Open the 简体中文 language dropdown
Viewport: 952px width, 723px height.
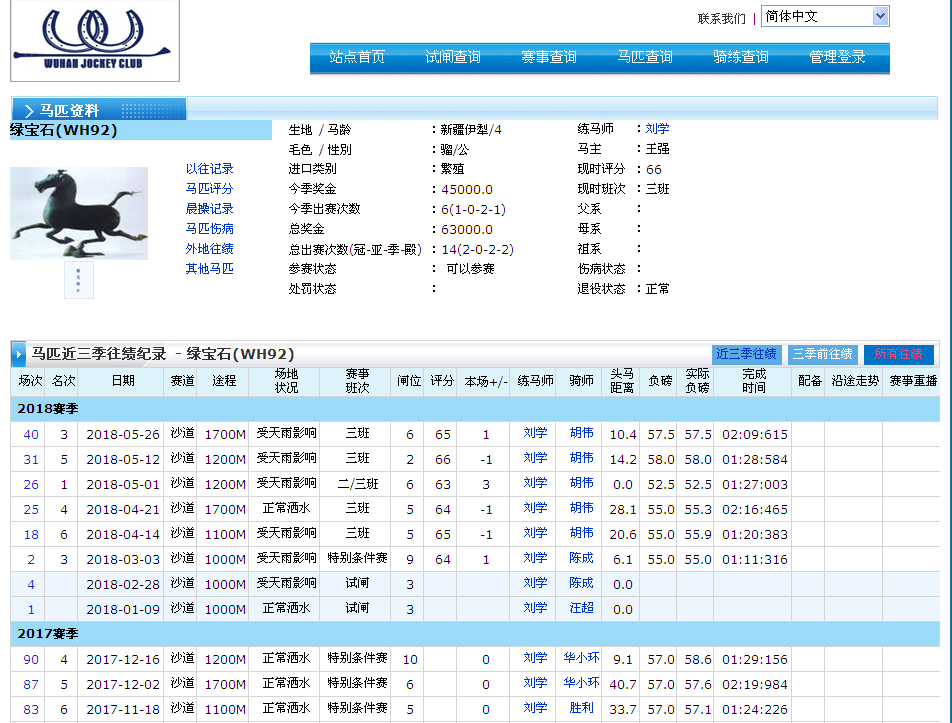tap(824, 16)
